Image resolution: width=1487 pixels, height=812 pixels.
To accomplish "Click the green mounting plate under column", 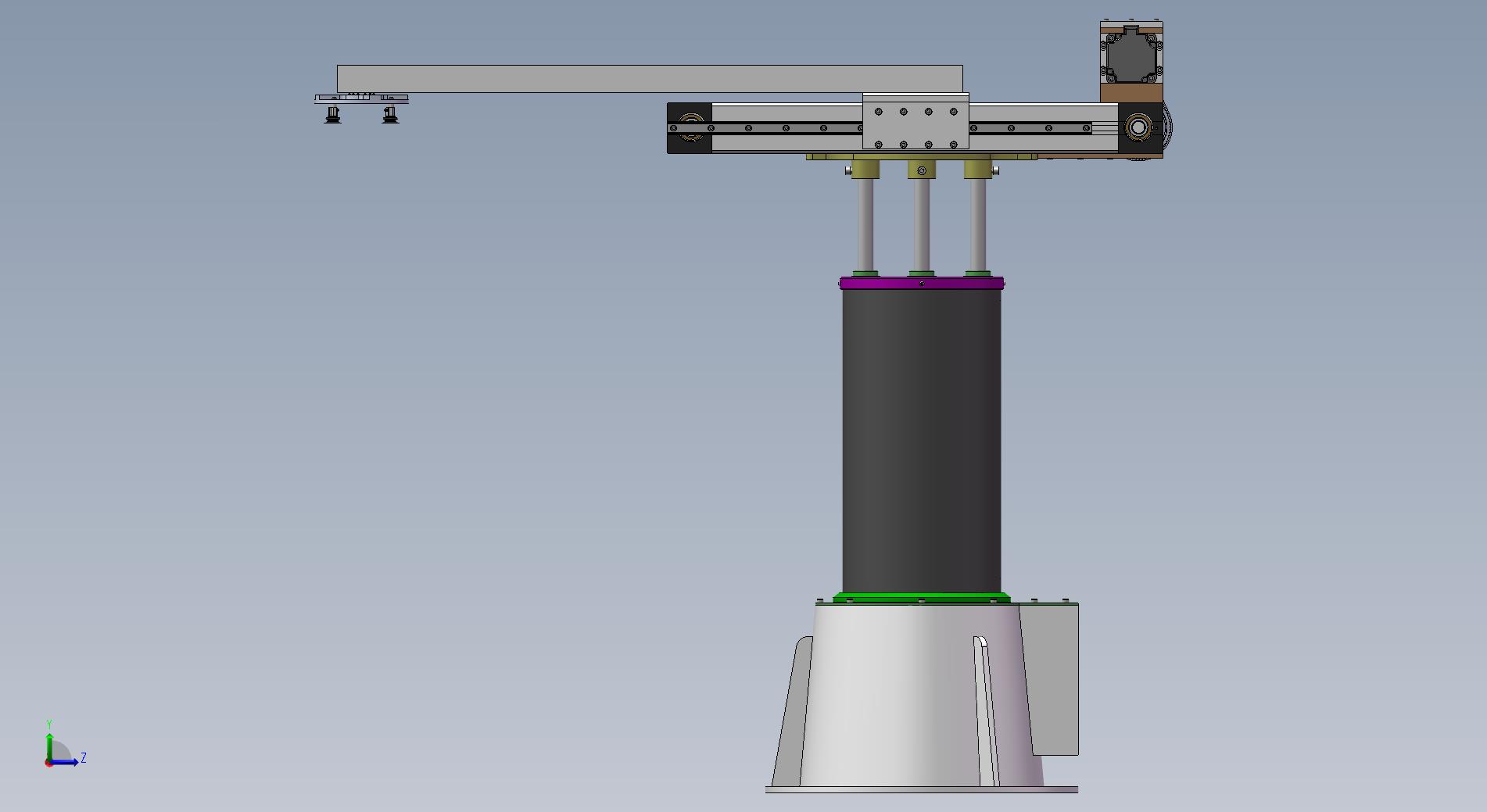I will click(922, 598).
